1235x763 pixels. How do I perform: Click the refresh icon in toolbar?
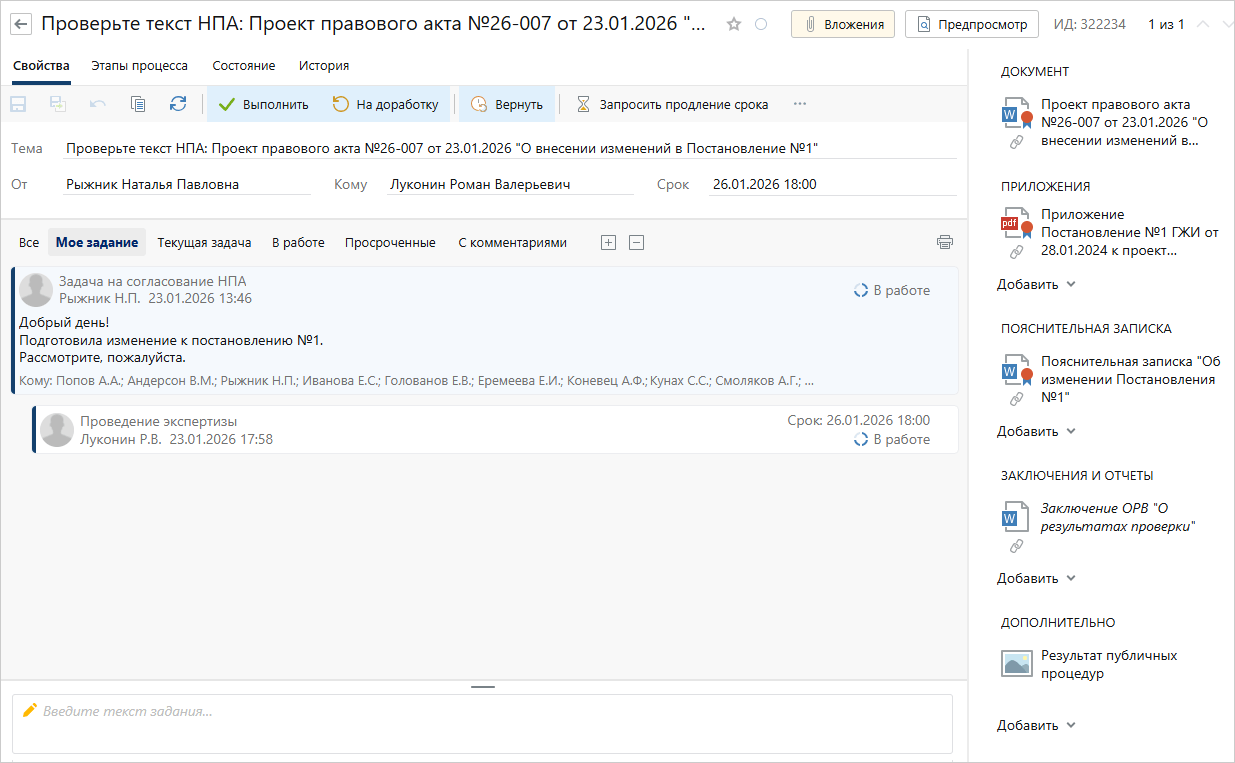(178, 104)
